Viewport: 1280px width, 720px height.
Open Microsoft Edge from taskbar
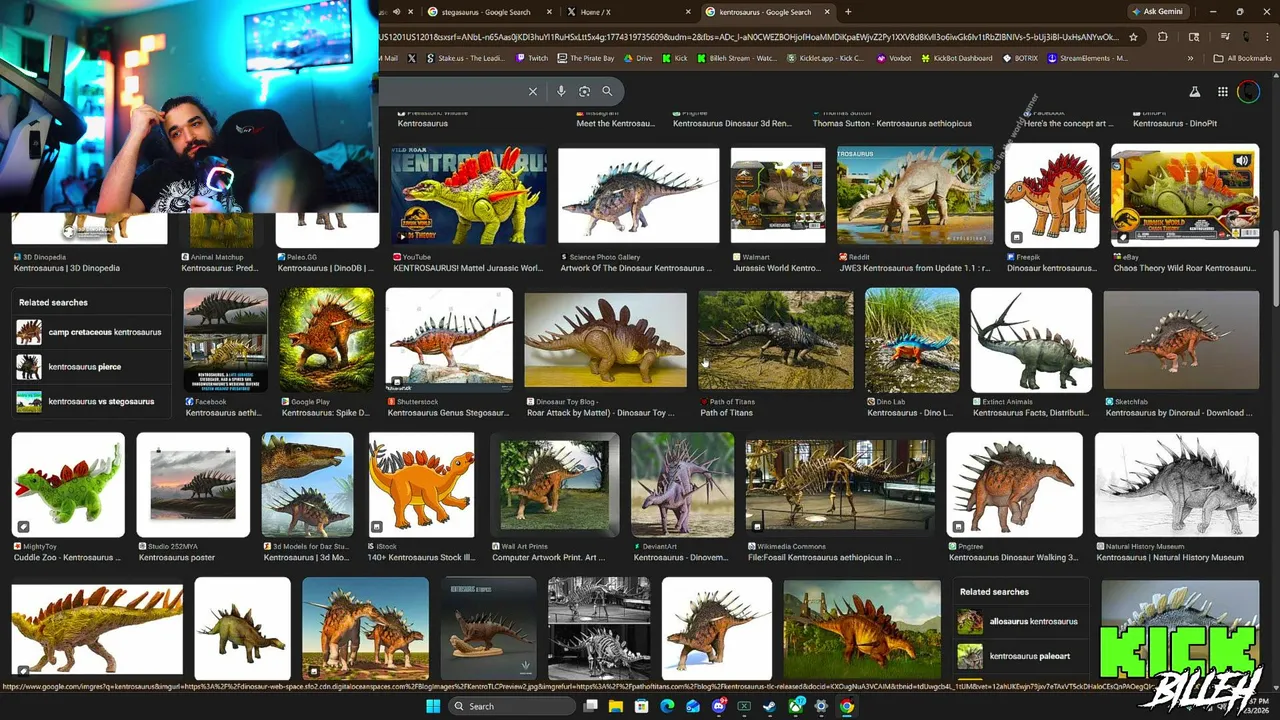pyautogui.click(x=667, y=706)
